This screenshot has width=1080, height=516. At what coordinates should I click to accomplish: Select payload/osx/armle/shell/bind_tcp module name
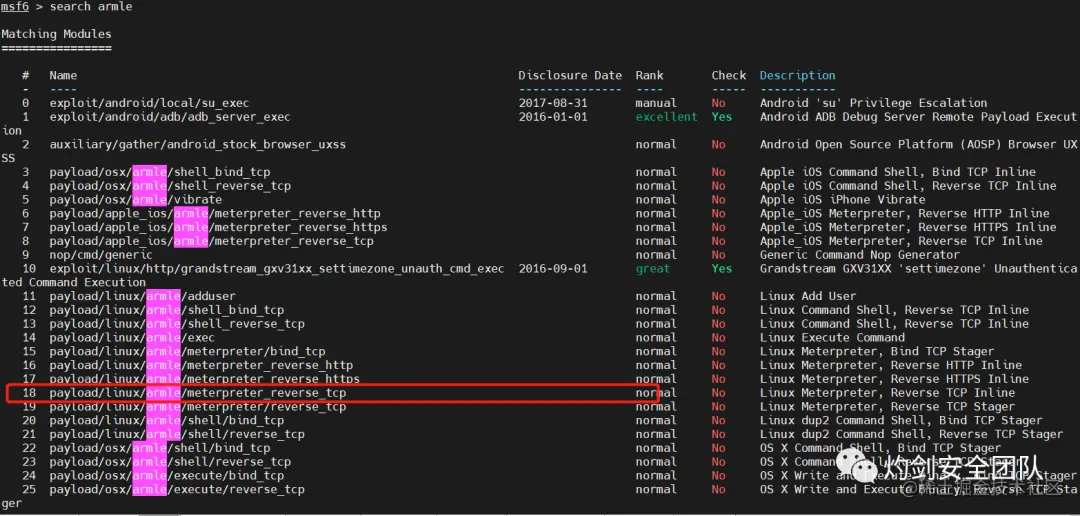pos(160,447)
